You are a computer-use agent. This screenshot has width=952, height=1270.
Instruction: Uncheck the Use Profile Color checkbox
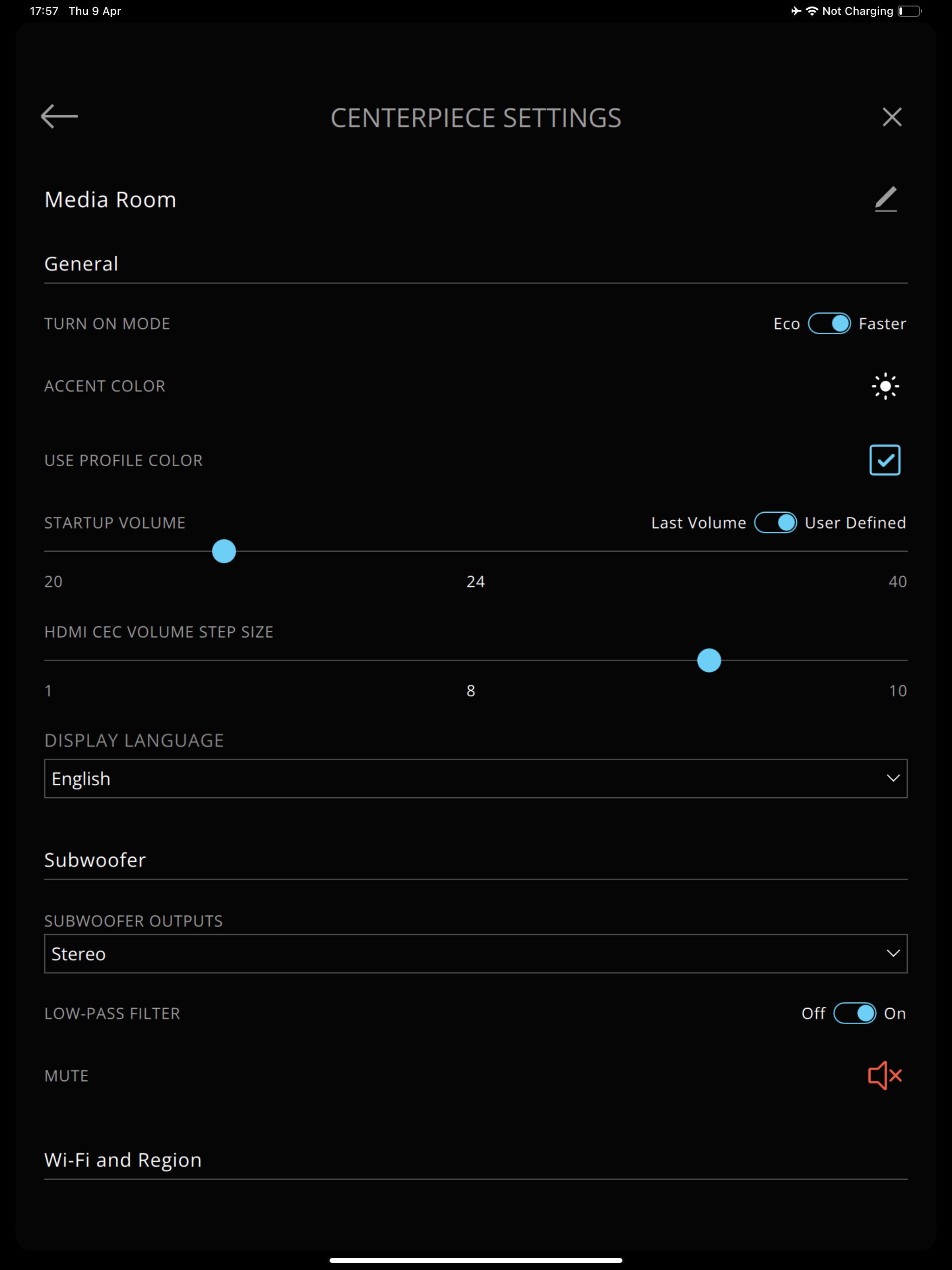(x=885, y=460)
